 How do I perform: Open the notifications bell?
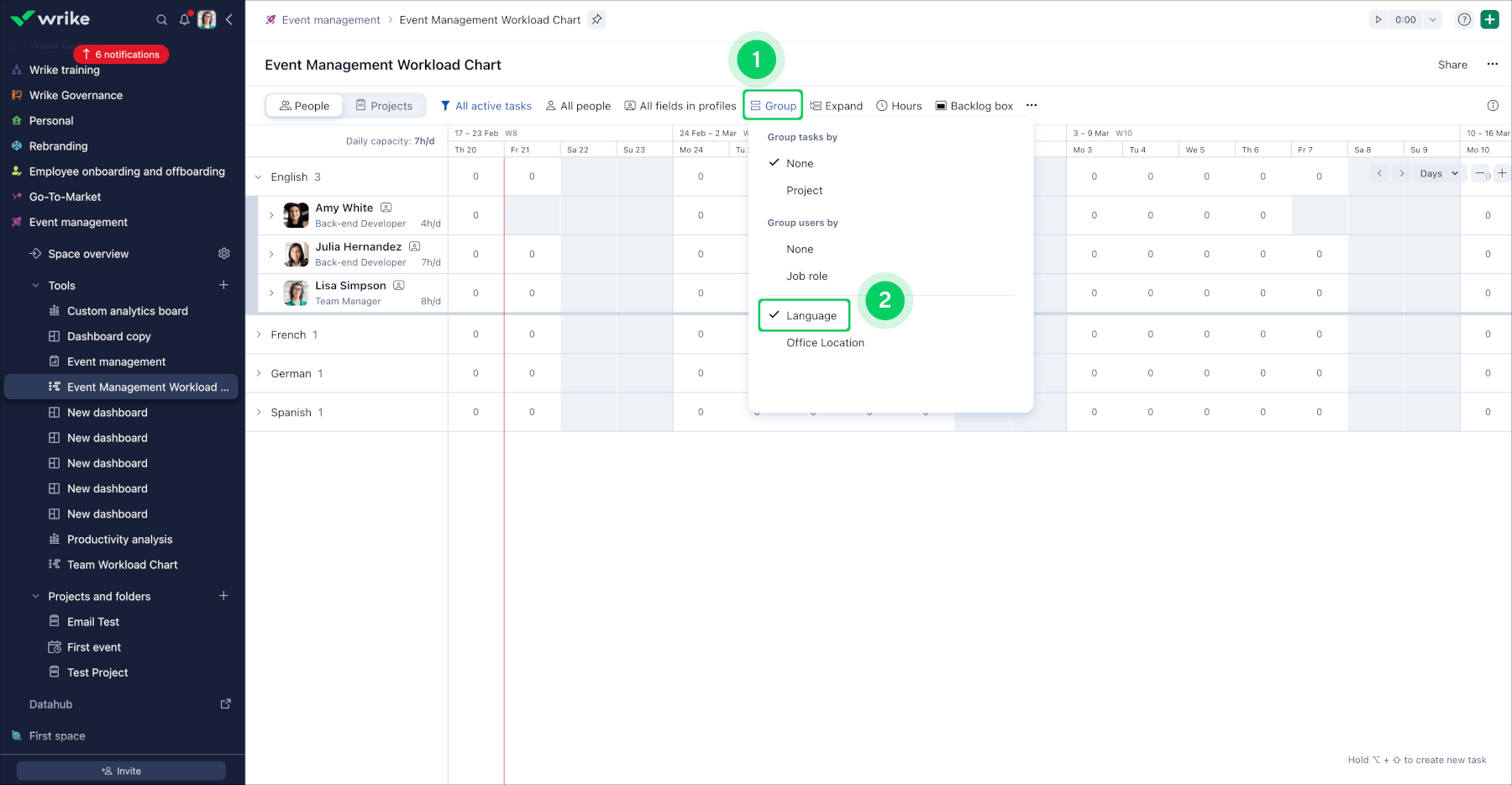(x=185, y=19)
